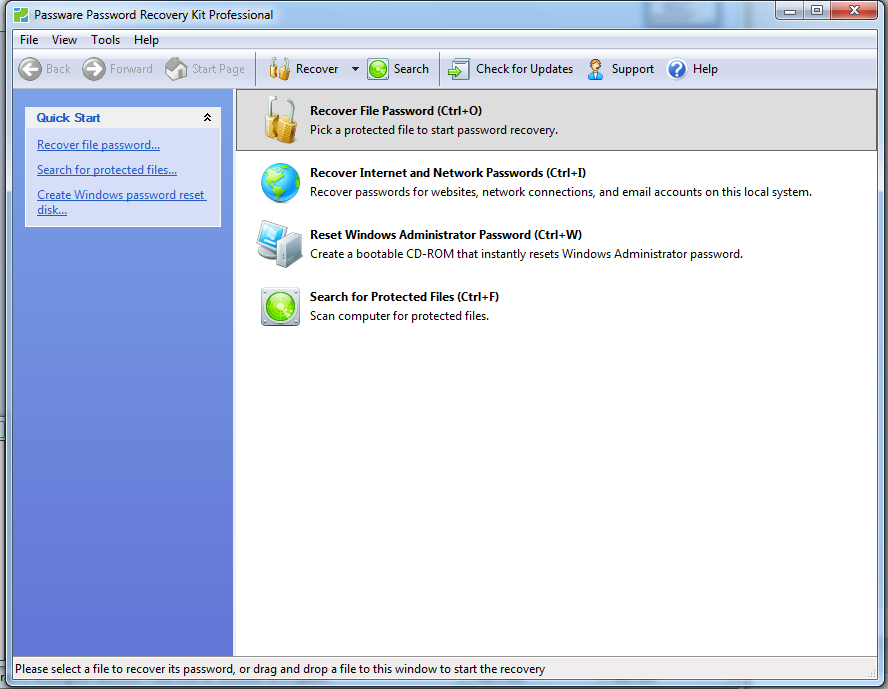Click the Start Page toolbar label
888x689 pixels.
tap(218, 69)
